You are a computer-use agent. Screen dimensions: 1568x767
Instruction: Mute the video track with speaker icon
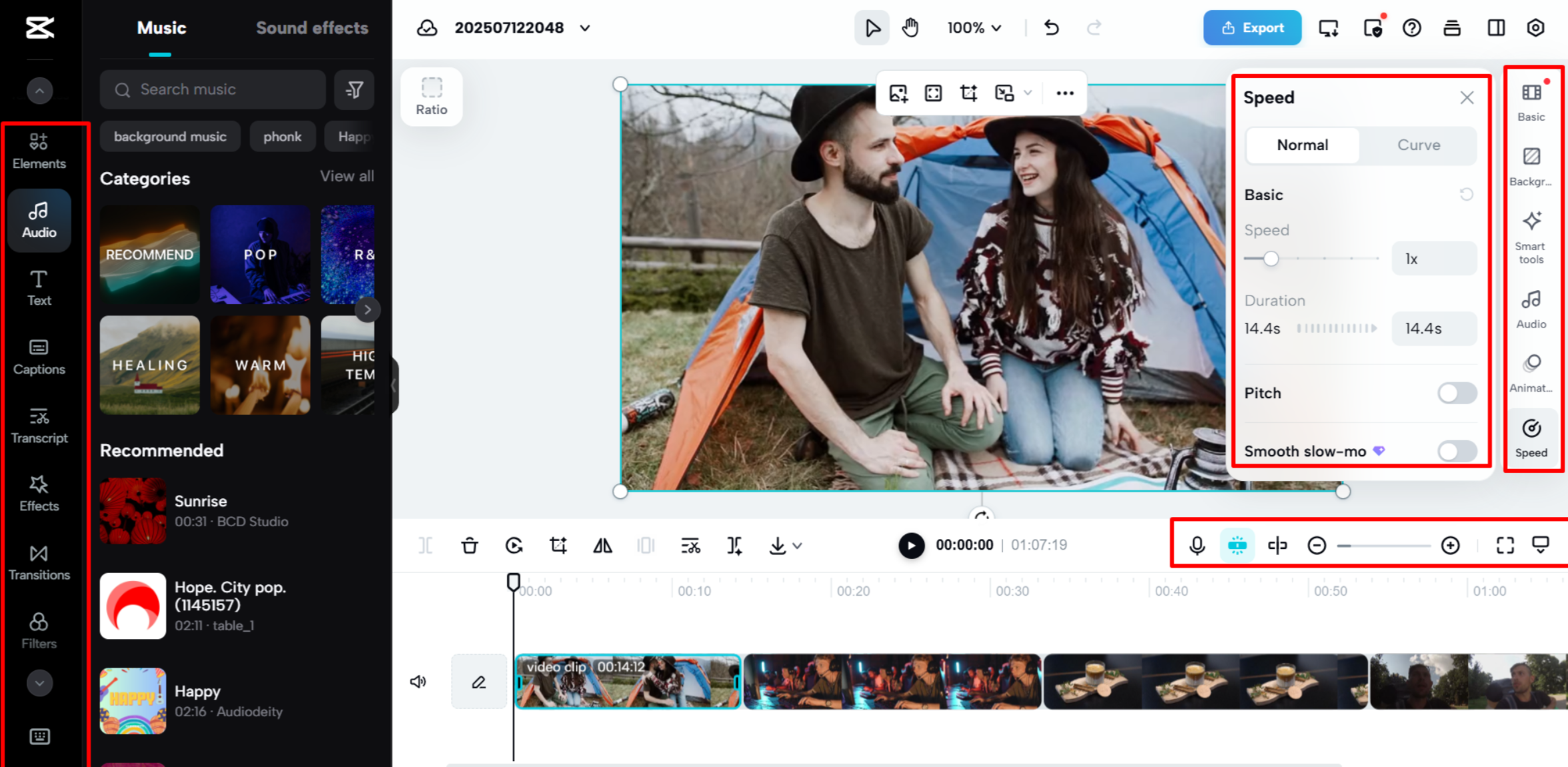click(418, 682)
